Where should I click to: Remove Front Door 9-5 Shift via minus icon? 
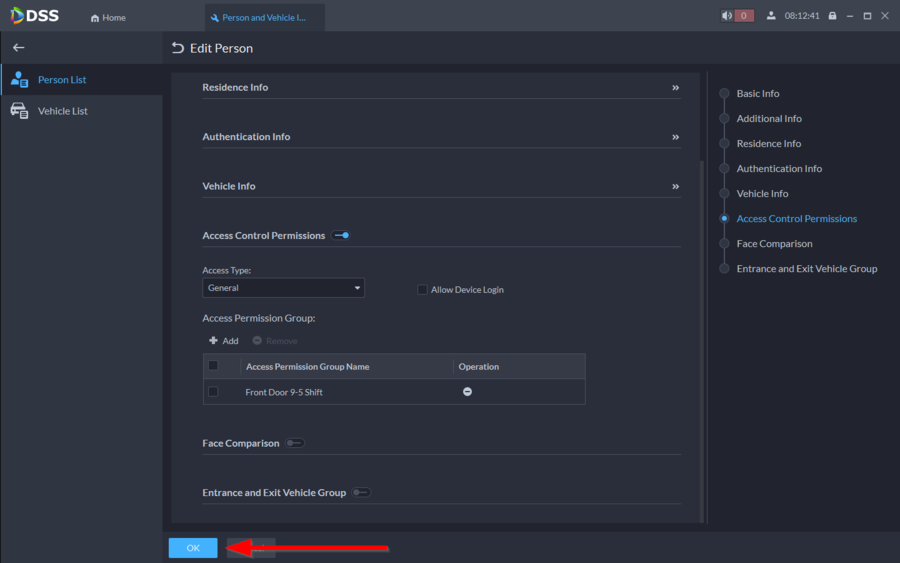[x=467, y=392]
